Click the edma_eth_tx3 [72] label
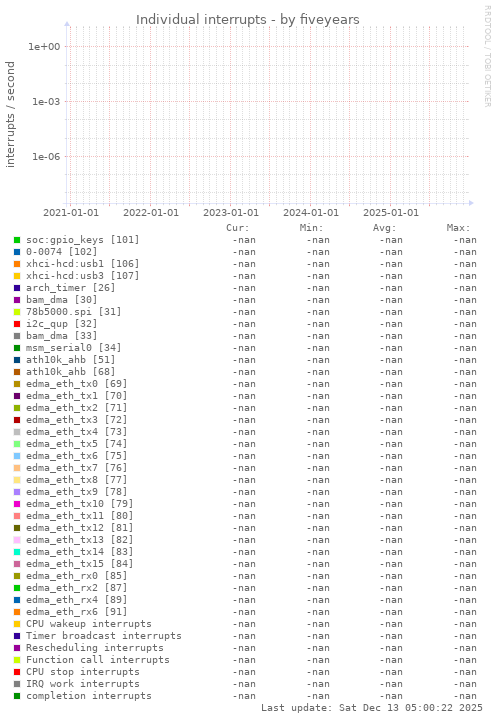Image resolution: width=497 pixels, height=720 pixels. (76, 420)
